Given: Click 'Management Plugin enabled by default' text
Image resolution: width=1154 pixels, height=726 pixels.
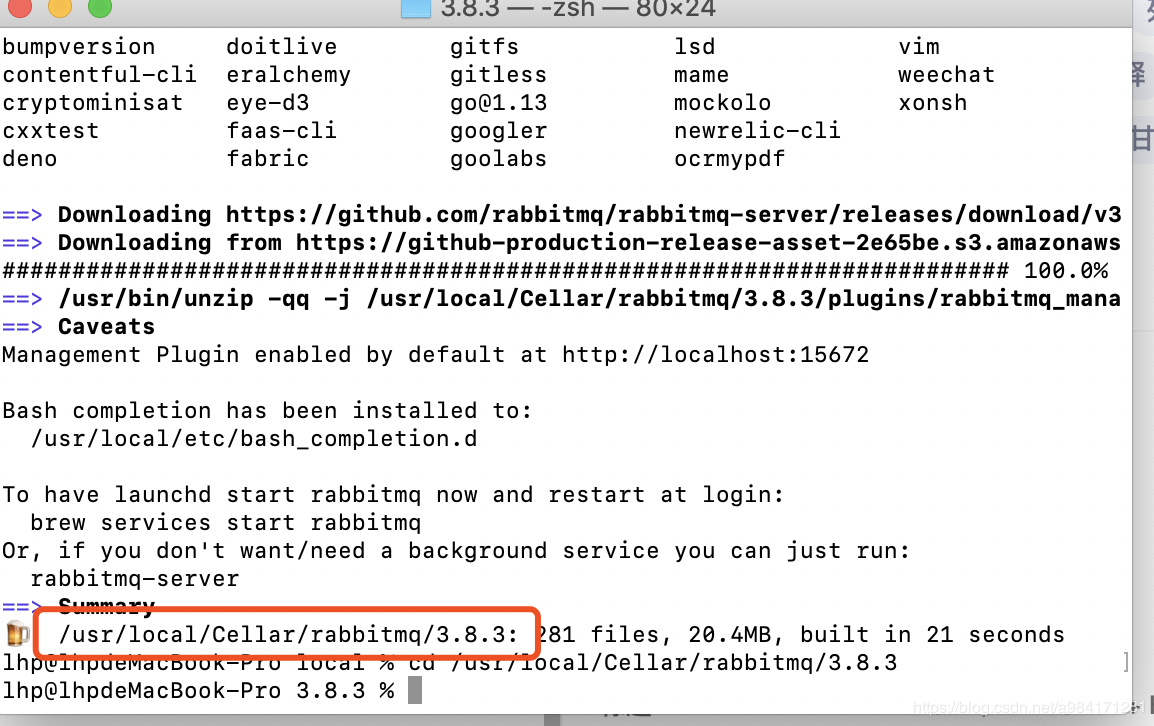Looking at the screenshot, I should coord(254,355).
